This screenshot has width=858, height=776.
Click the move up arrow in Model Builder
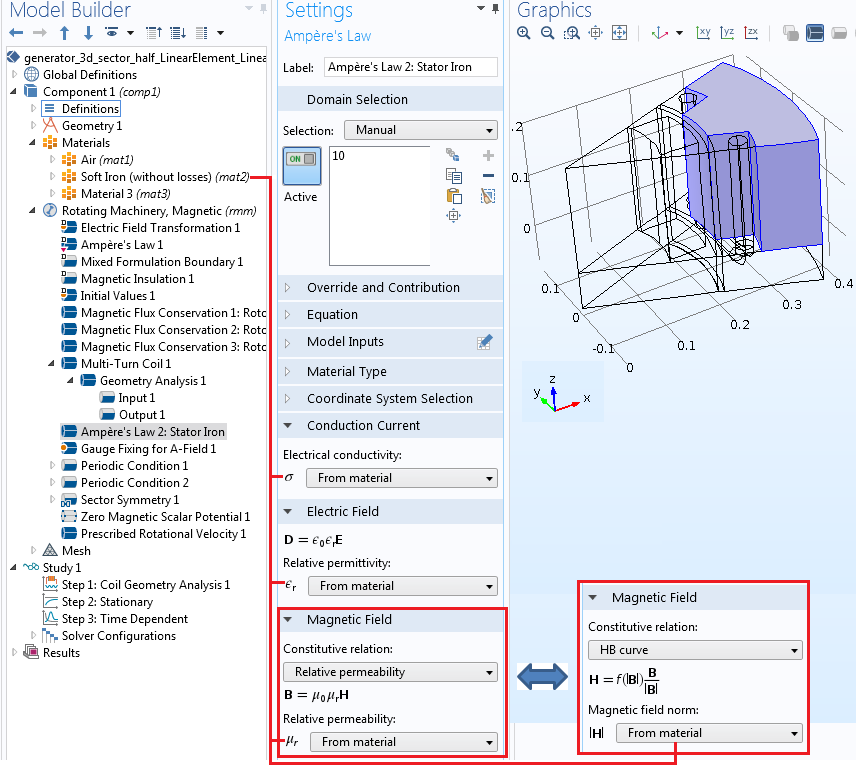tap(65, 33)
